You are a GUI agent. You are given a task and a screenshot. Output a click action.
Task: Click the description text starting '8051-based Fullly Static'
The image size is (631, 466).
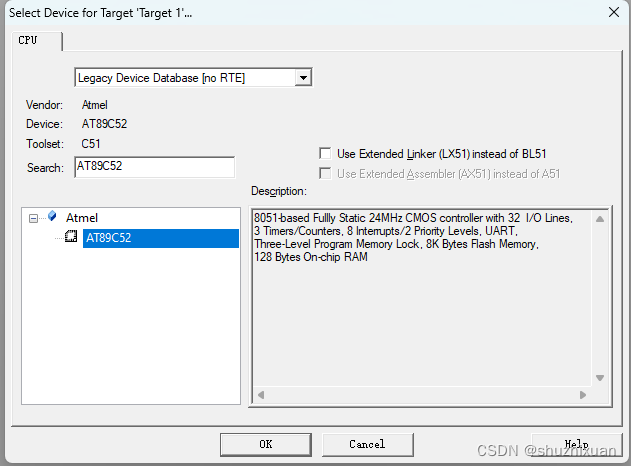[413, 237]
